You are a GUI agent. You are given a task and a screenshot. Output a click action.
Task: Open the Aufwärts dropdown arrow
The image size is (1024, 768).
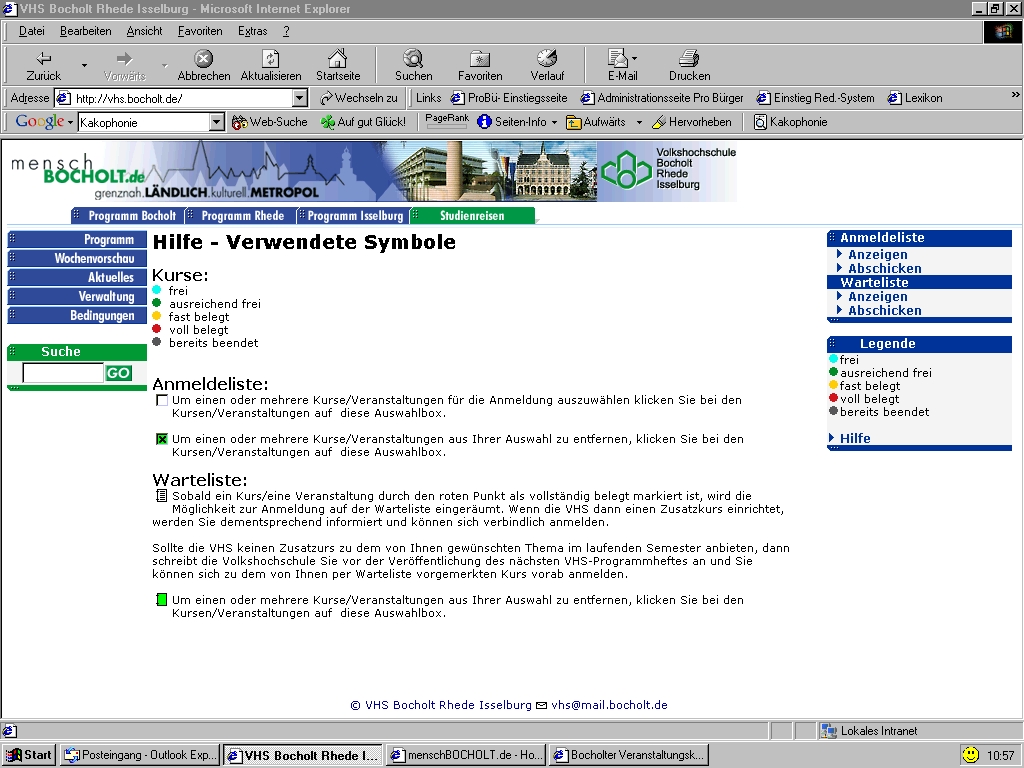tap(639, 122)
